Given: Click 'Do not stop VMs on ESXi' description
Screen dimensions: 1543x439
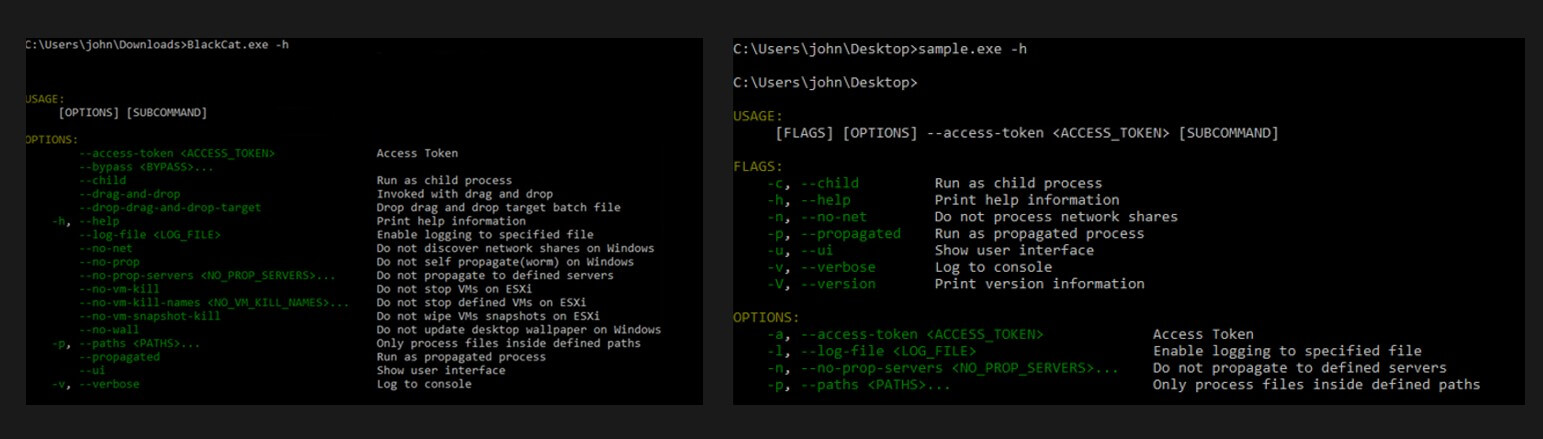Looking at the screenshot, I should tap(454, 289).
